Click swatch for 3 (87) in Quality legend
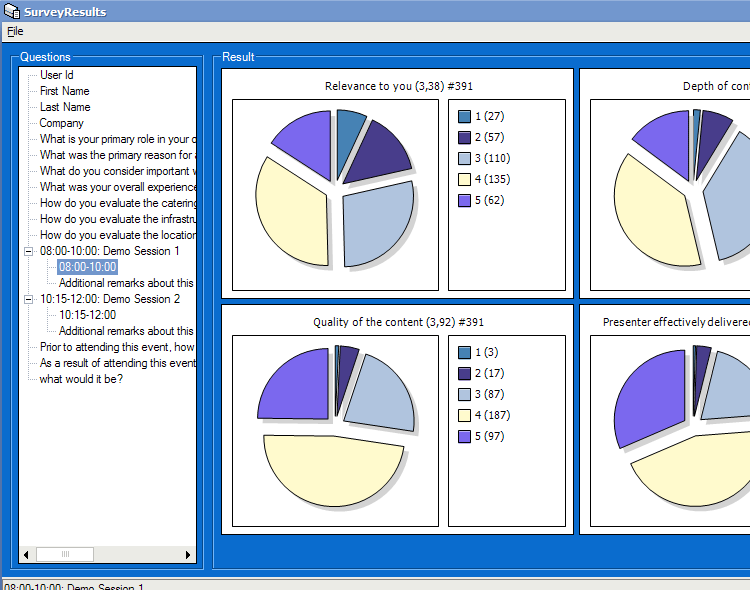Screen dimensions: 750x590 pos(464,395)
